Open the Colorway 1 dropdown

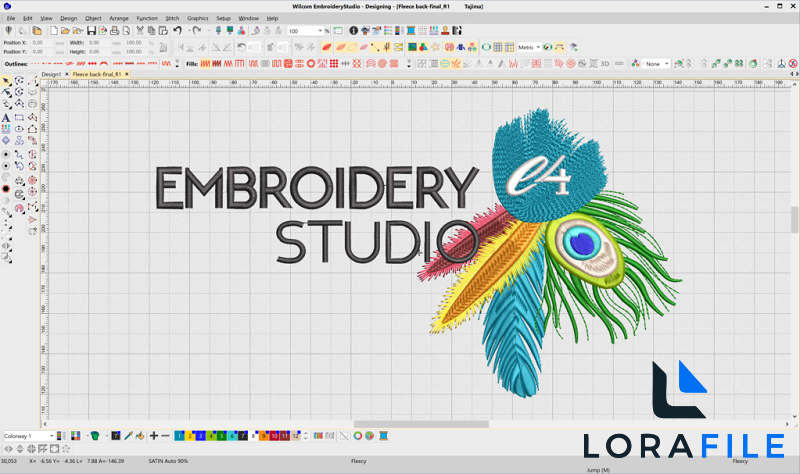click(x=51, y=436)
